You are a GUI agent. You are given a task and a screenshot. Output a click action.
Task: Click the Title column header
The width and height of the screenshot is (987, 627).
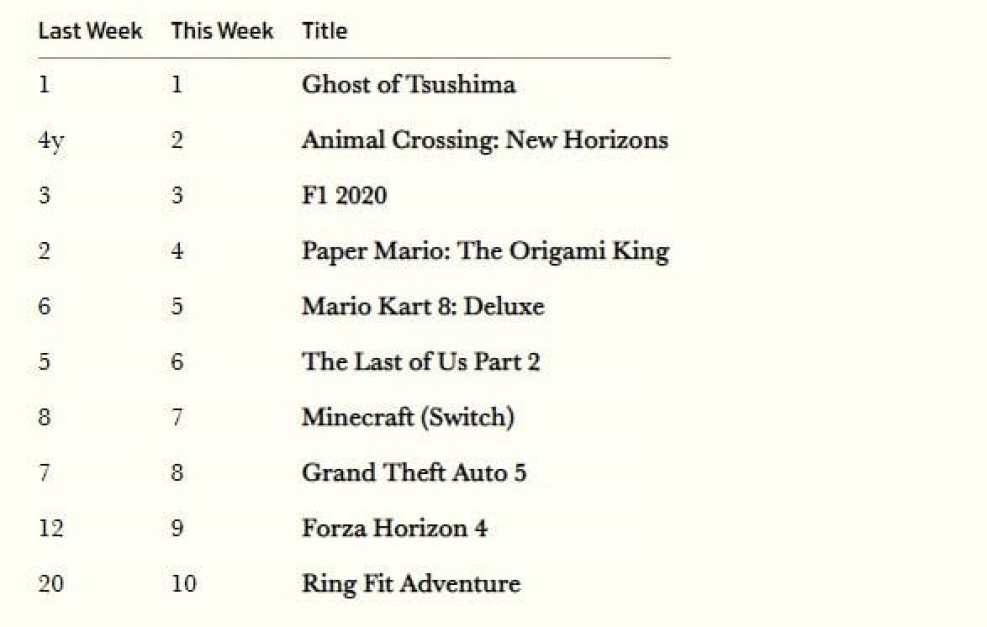(324, 31)
